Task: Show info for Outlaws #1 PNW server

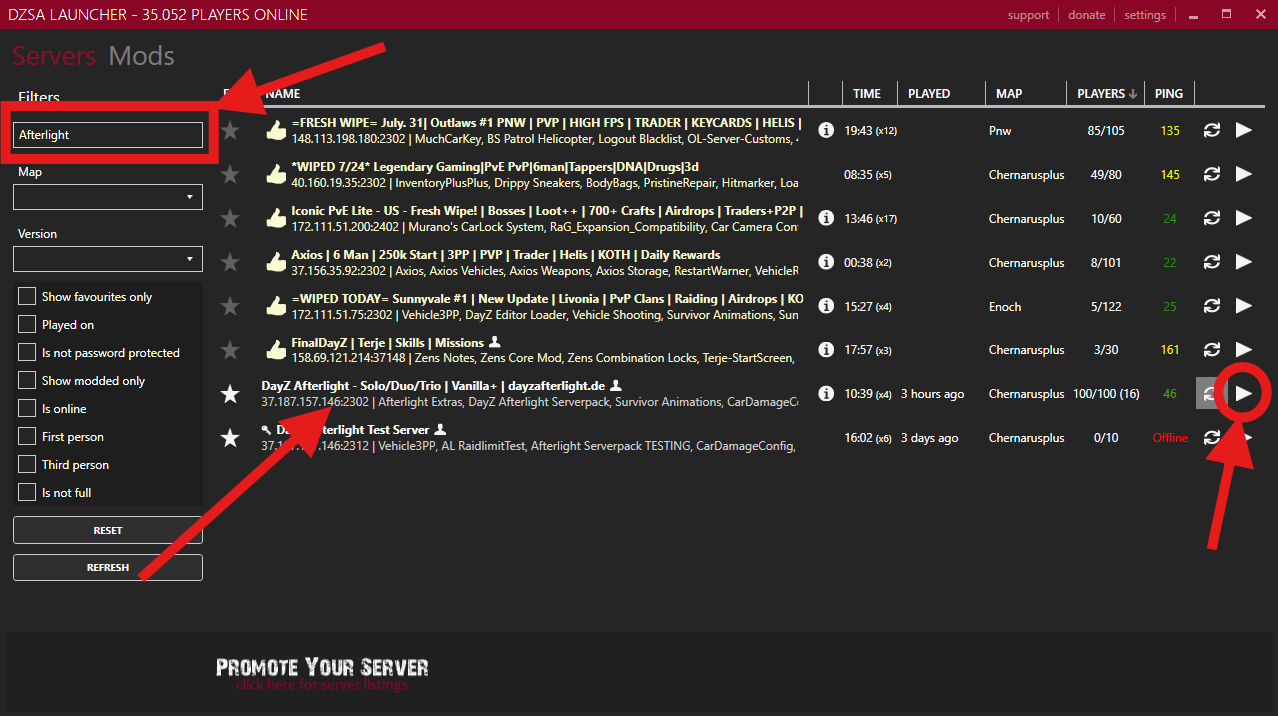Action: click(x=826, y=130)
